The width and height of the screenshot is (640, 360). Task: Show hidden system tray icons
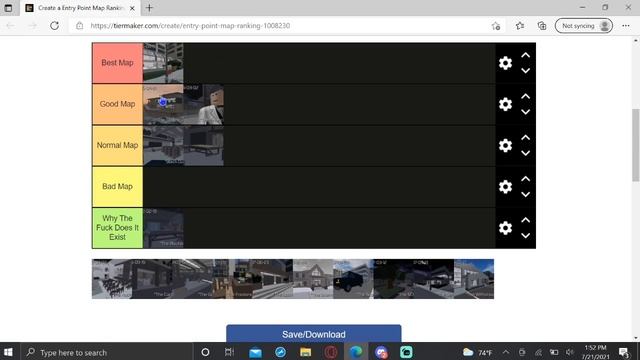506,352
